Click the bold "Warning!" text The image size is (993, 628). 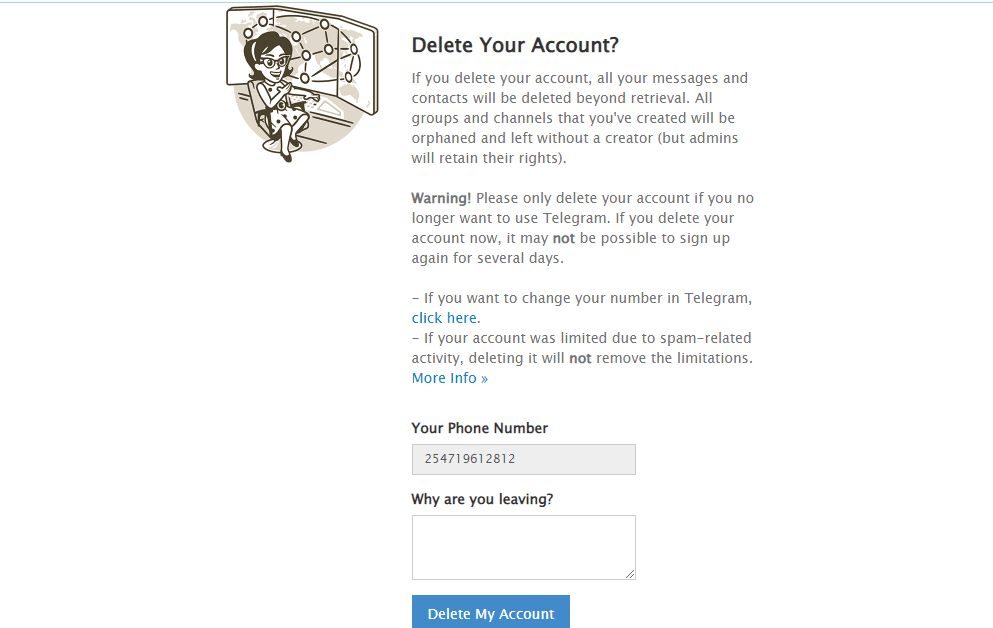[441, 198]
